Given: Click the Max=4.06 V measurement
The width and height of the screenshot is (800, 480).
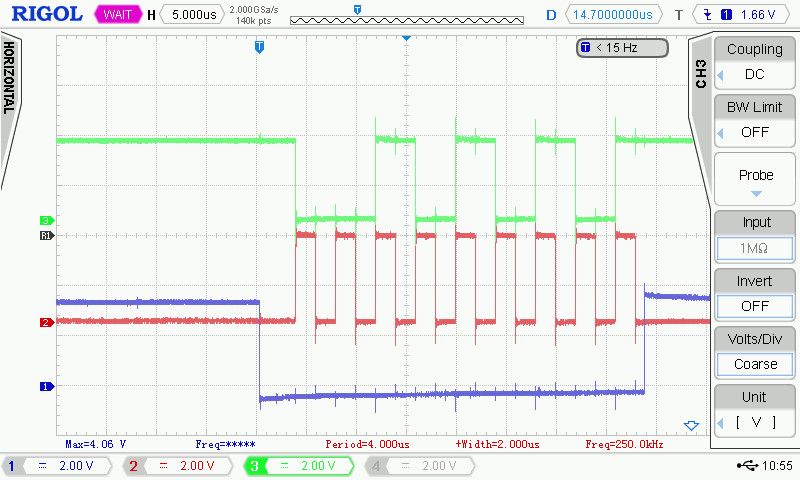Looking at the screenshot, I should coord(95,444).
